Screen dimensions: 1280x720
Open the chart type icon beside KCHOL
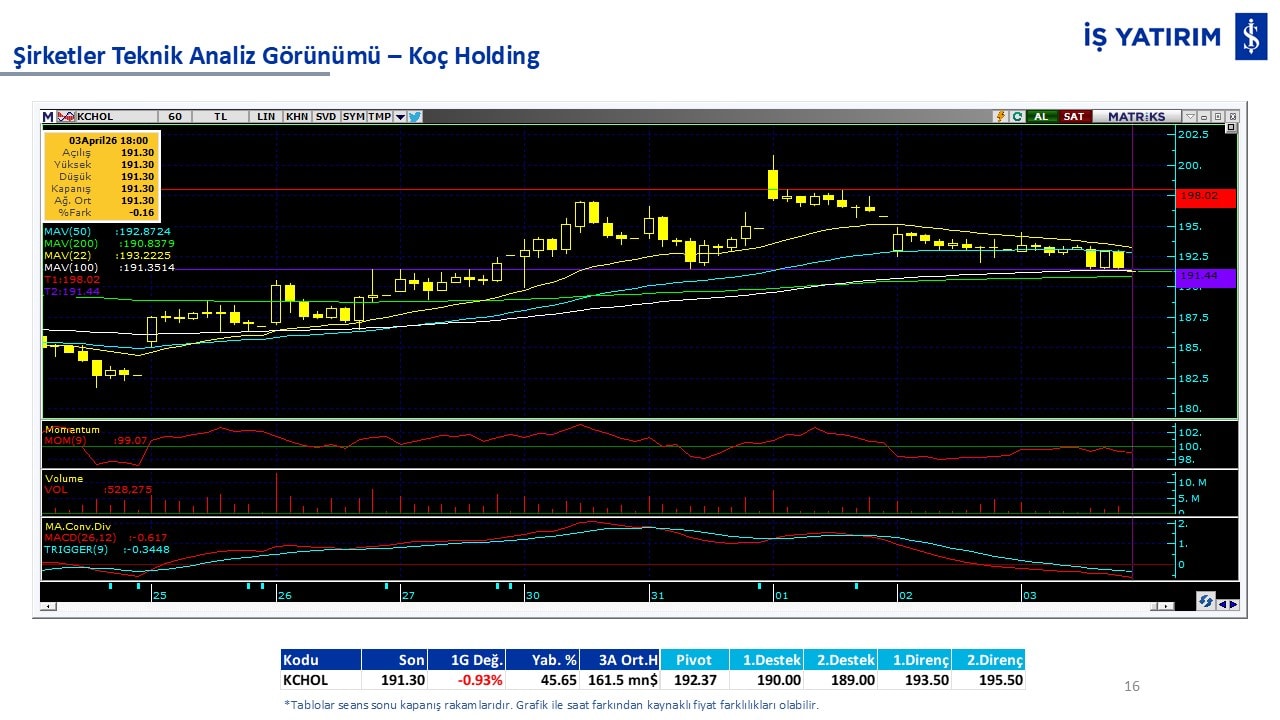click(66, 117)
